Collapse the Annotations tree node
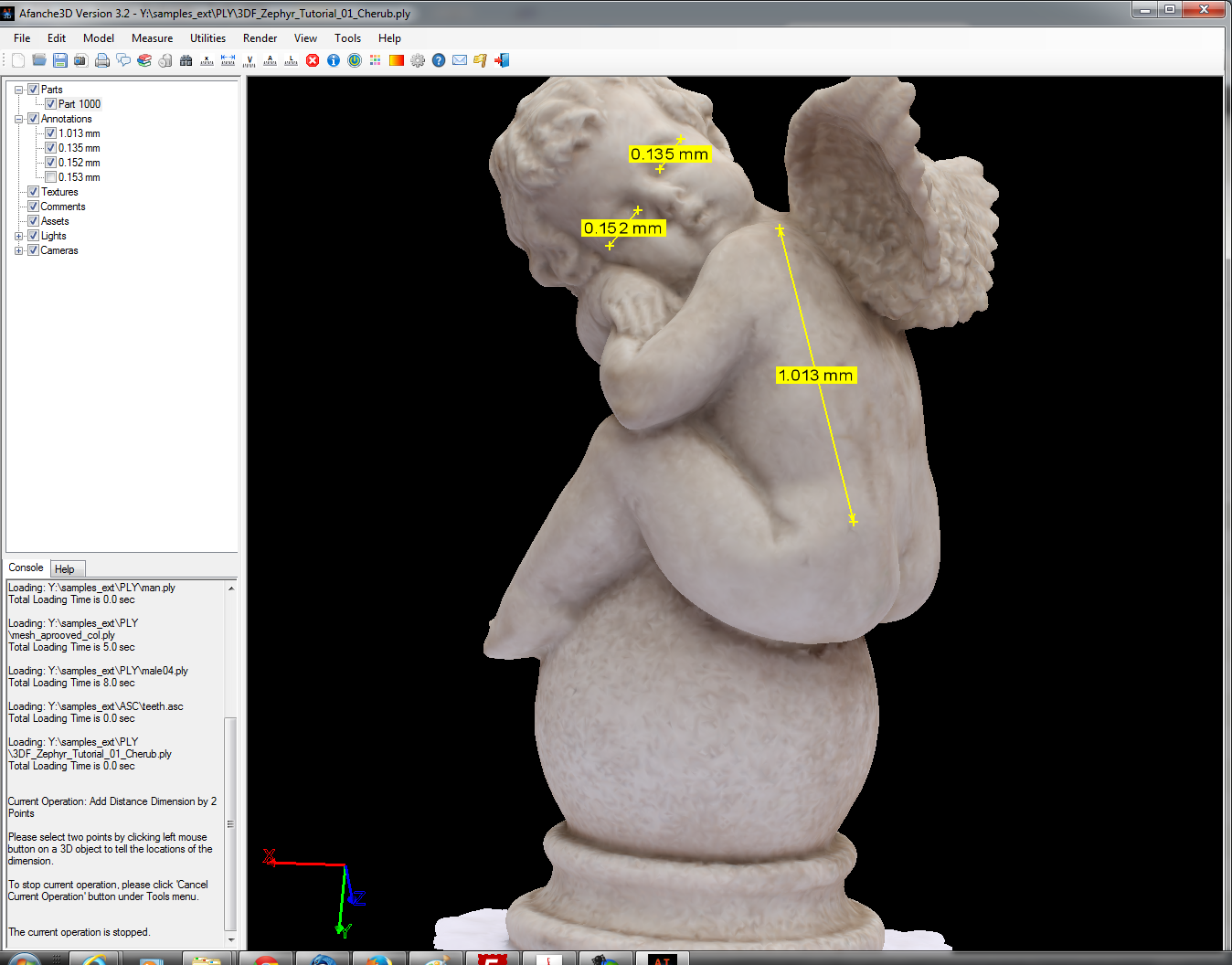The image size is (1232, 965). click(19, 119)
